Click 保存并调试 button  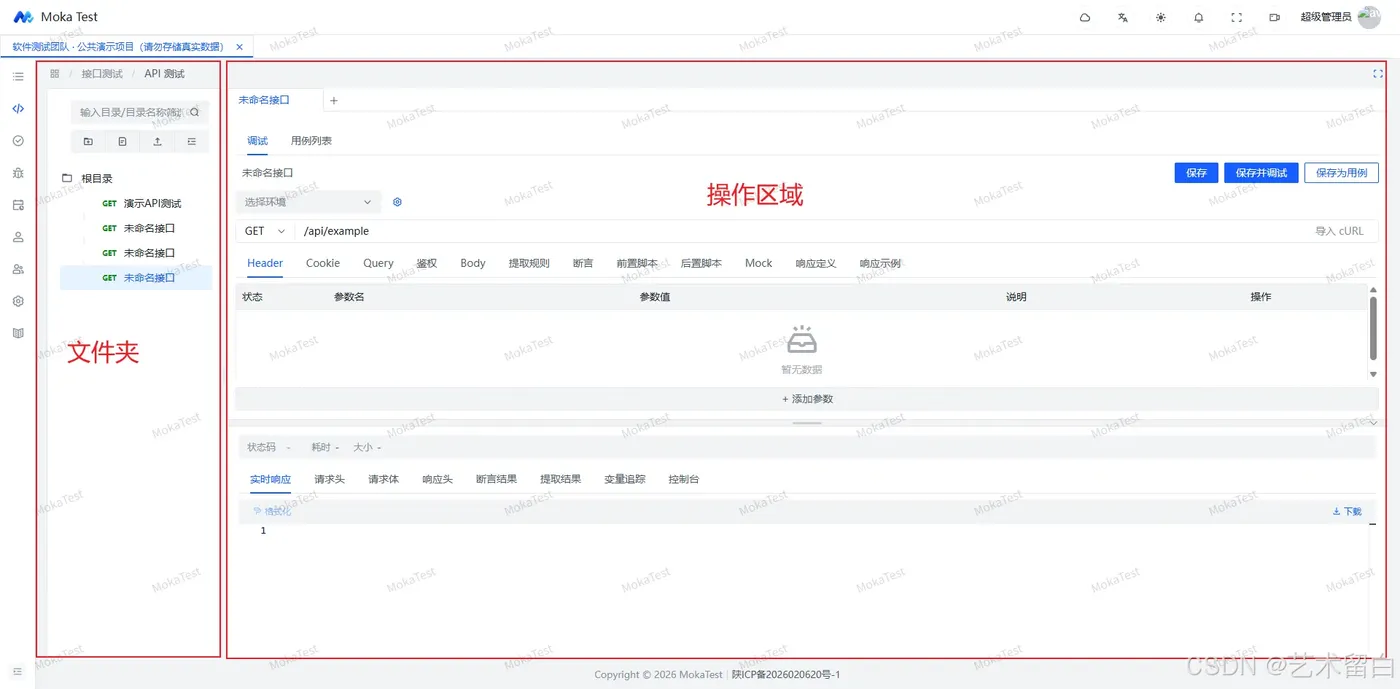pos(1261,173)
